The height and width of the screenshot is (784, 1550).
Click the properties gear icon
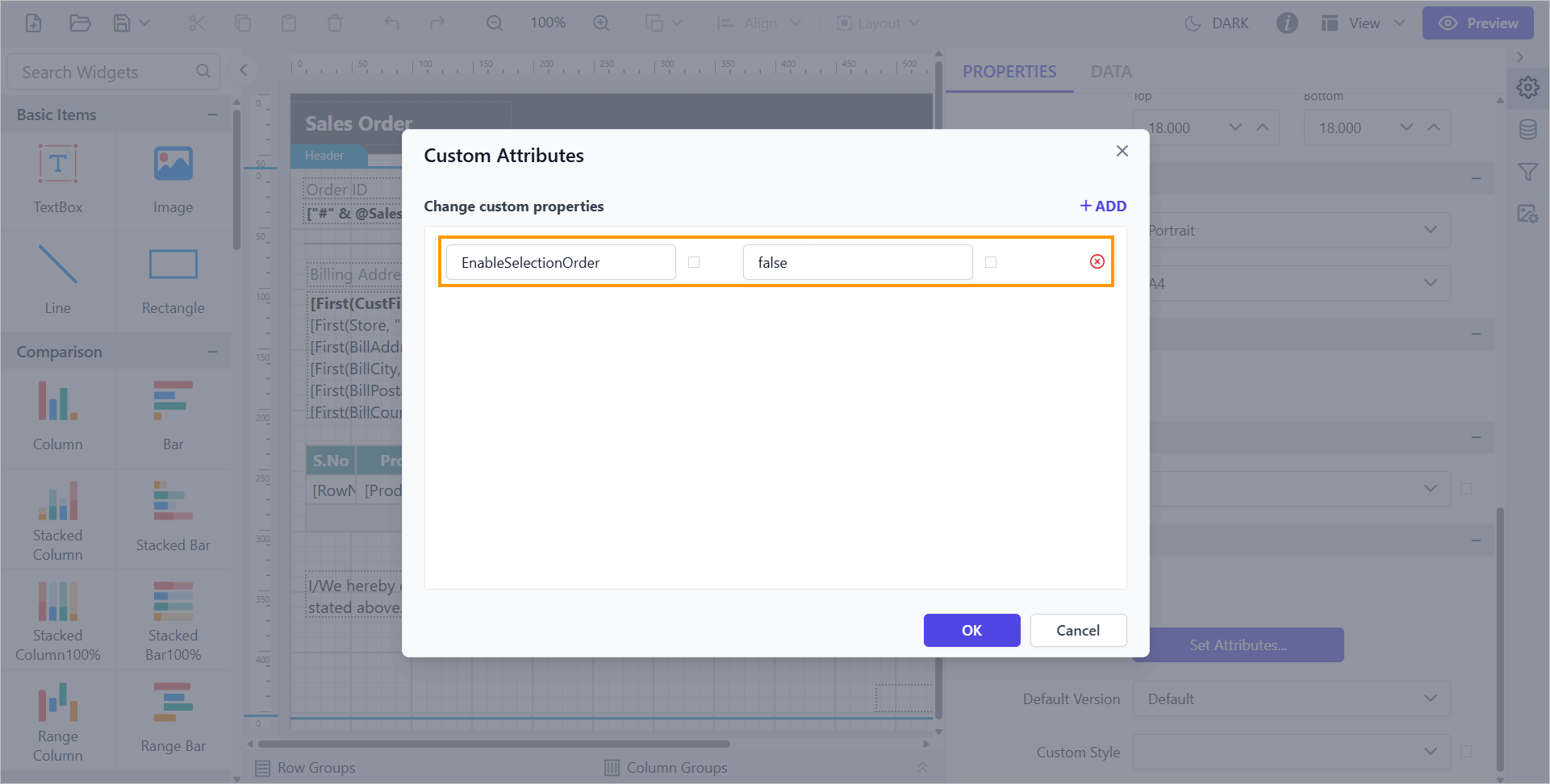(1527, 87)
